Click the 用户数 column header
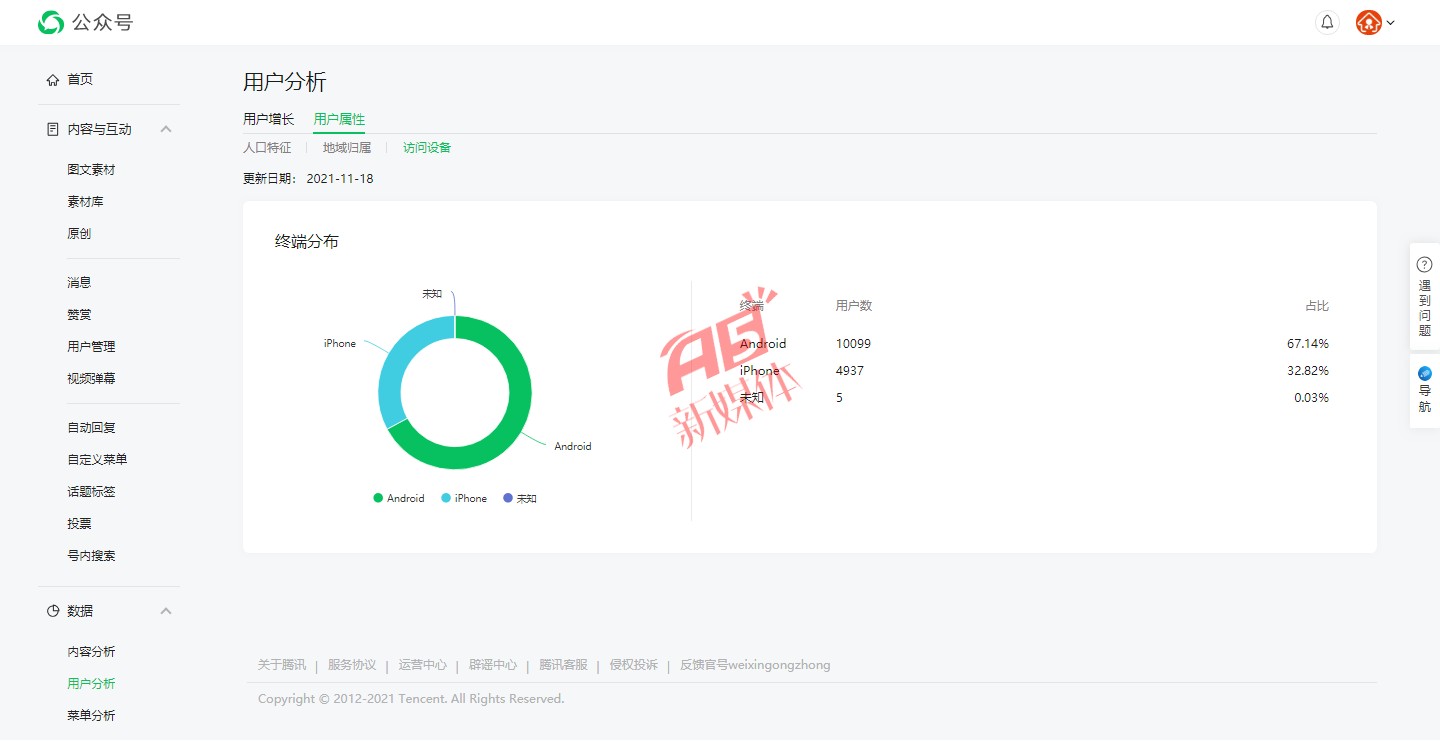Screen dimensions: 1440x741 (854, 306)
